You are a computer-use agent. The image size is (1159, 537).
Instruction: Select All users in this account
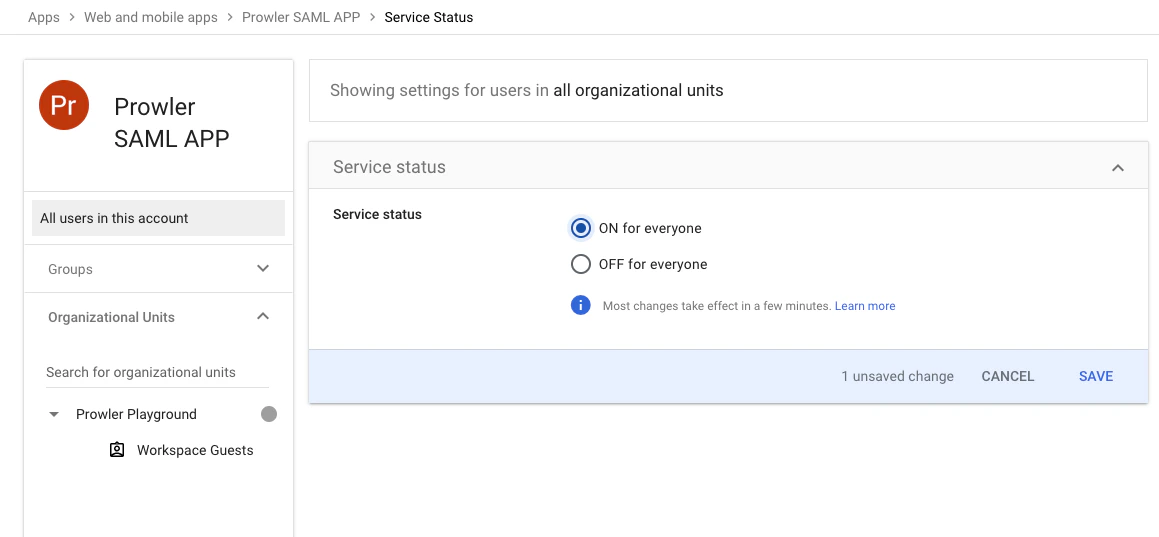point(158,218)
